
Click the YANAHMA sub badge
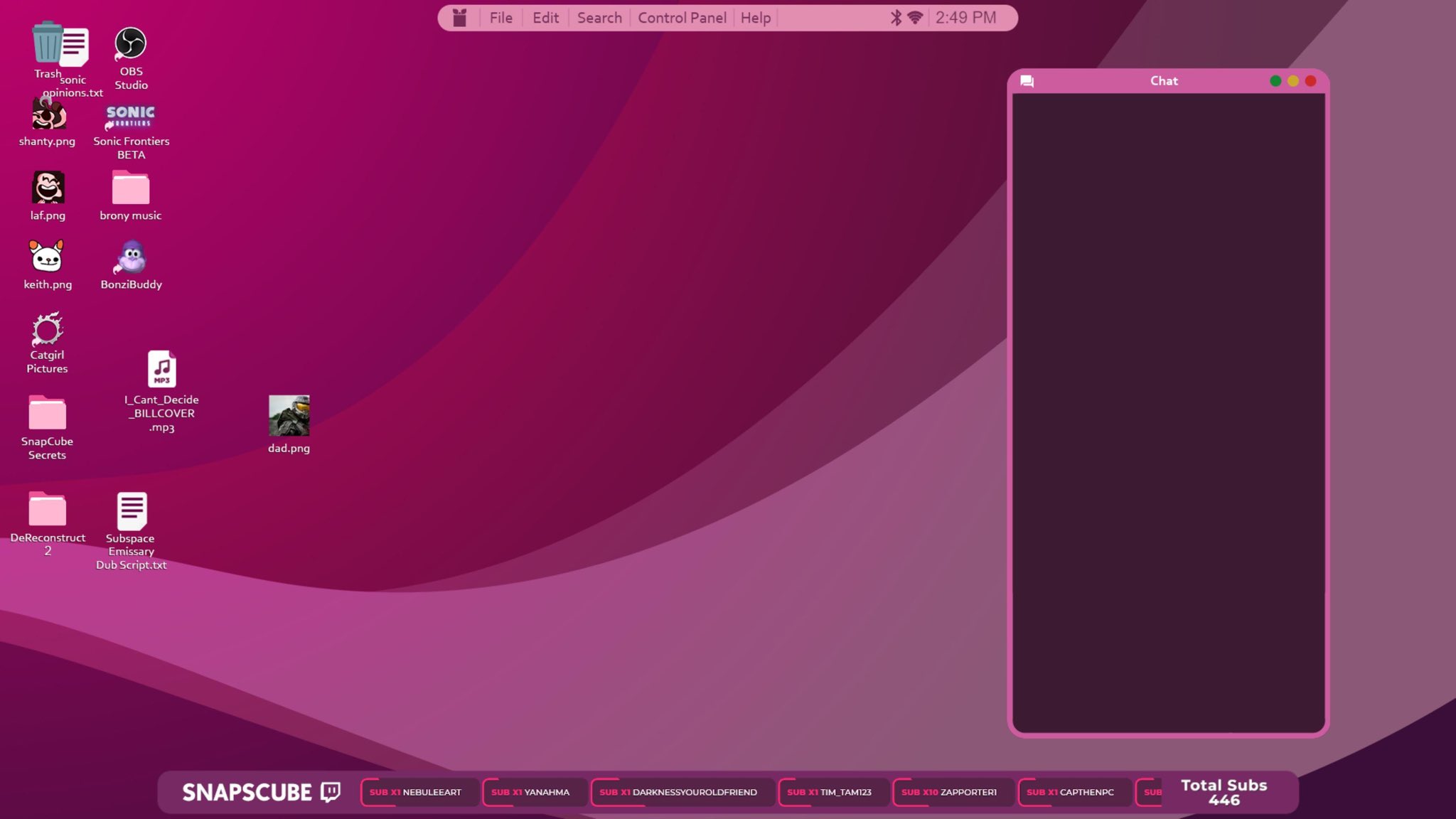[535, 792]
